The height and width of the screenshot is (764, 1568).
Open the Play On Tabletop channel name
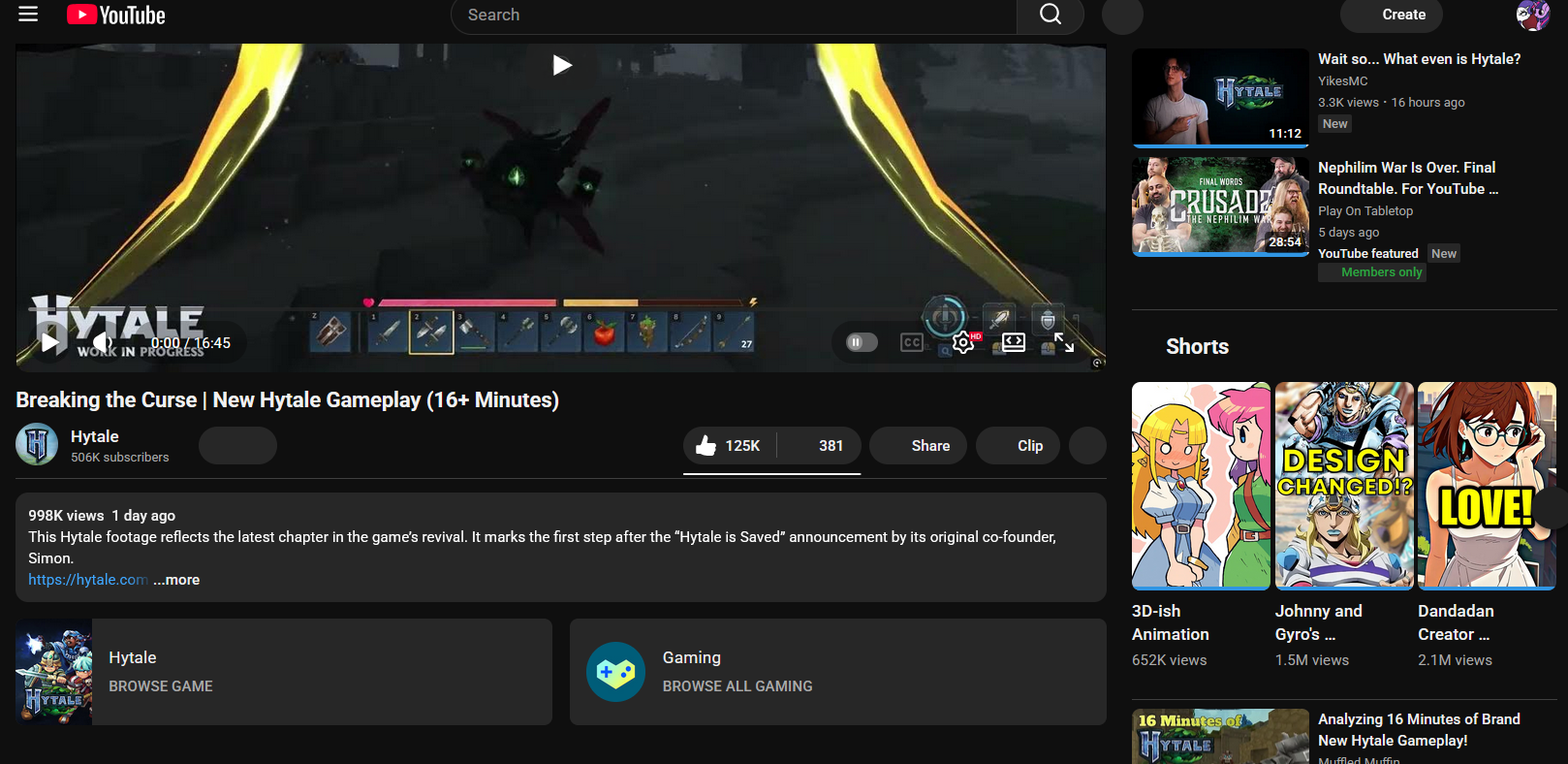[x=1365, y=211]
